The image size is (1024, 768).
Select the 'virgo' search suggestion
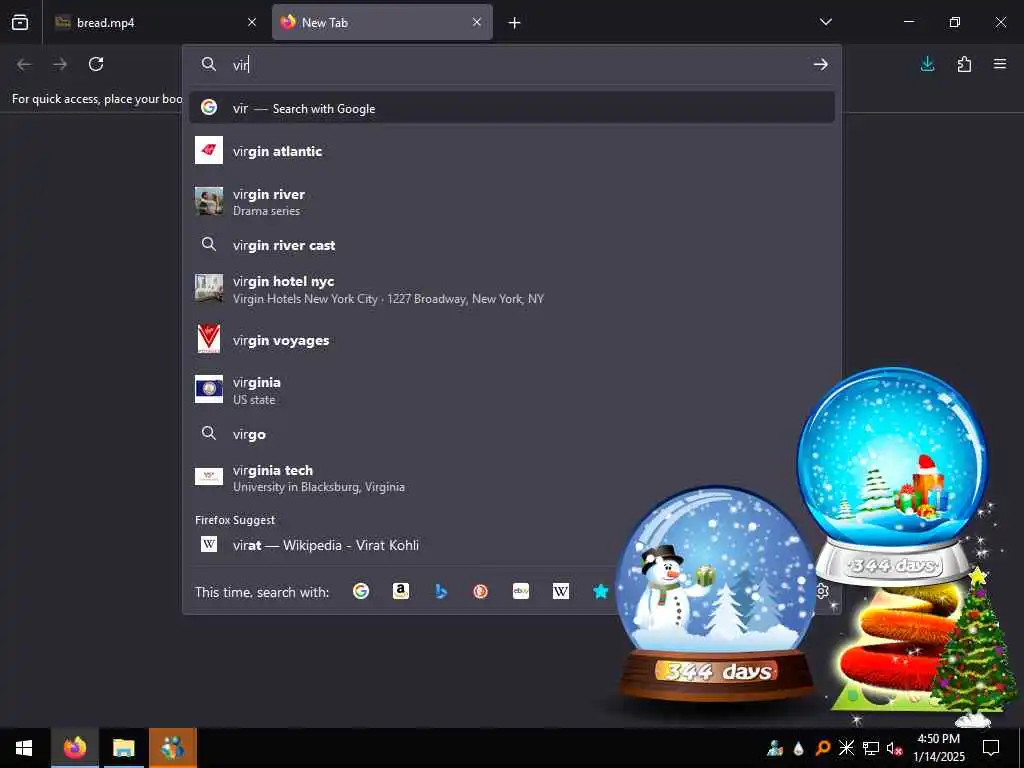pos(512,434)
